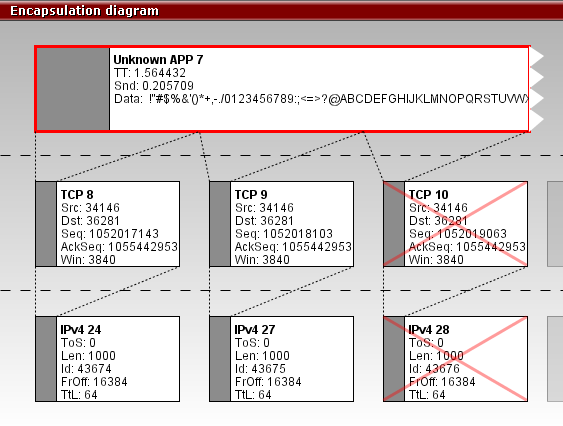The width and height of the screenshot is (563, 426).
Task: Click the Seq: 1052018103 field in TCP 9
Action: [x=284, y=234]
